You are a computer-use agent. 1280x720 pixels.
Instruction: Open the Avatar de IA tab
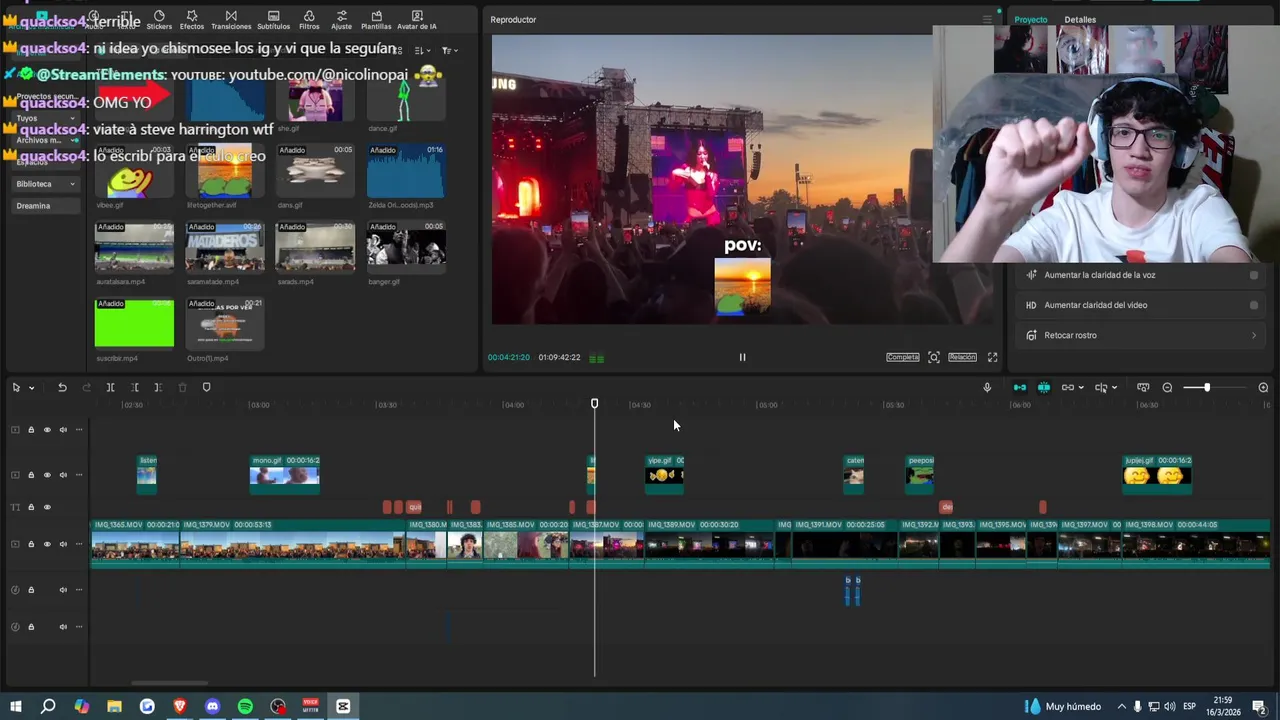(417, 20)
